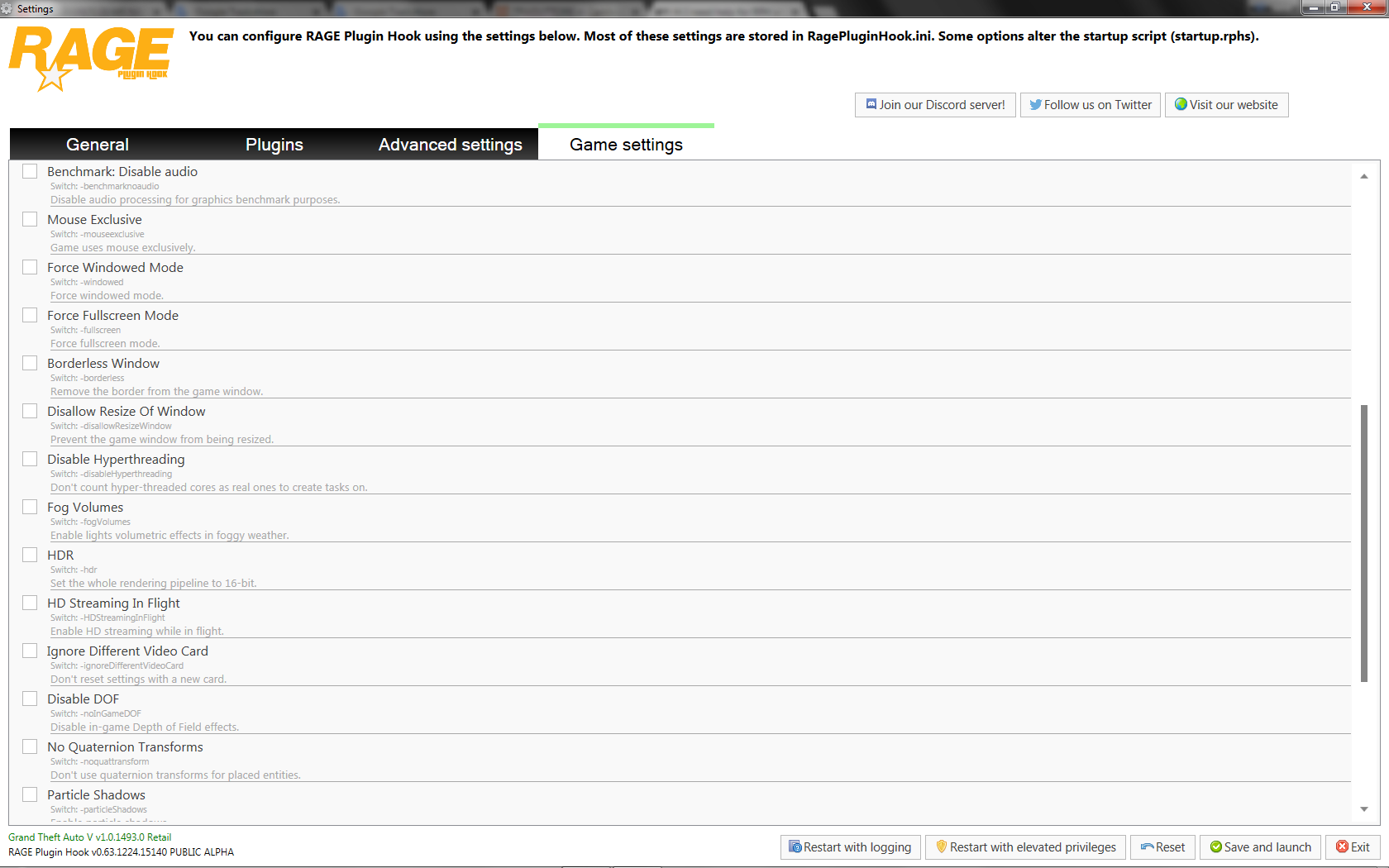Click the green checkmark Save and launch icon
The width and height of the screenshot is (1389, 868).
coord(1216,847)
